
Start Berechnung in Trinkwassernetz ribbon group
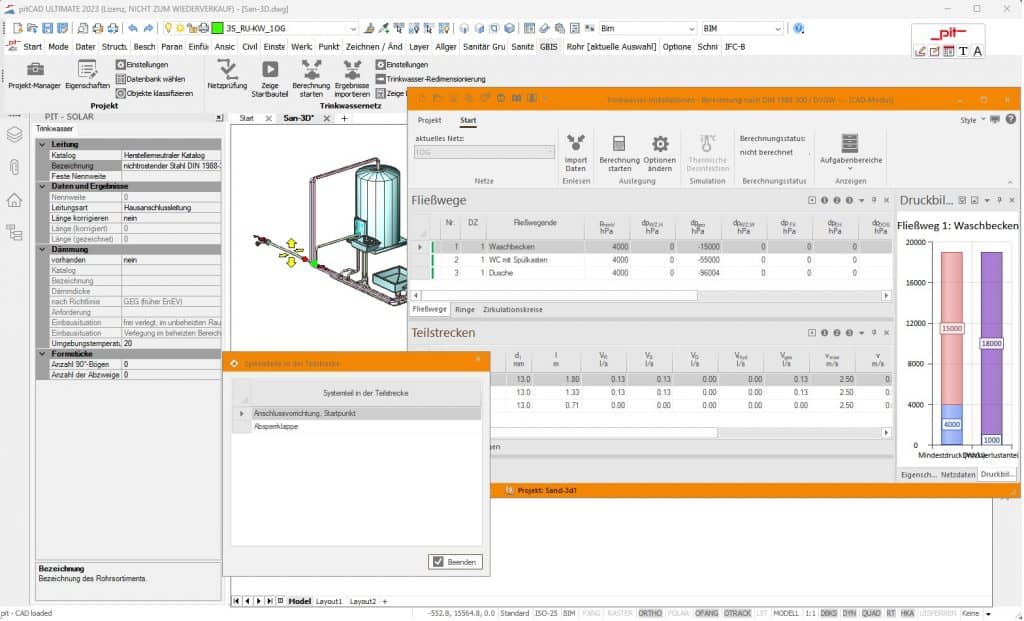[x=311, y=78]
